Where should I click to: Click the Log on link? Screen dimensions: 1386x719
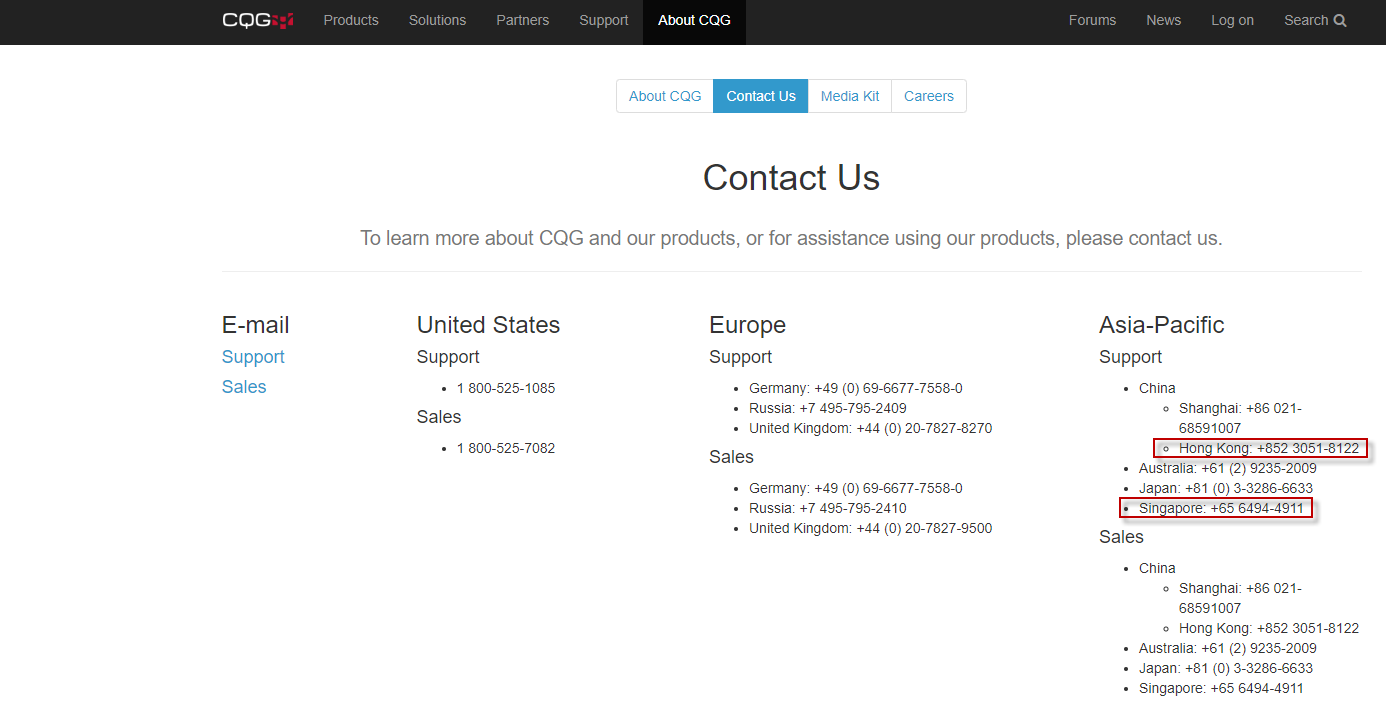click(1232, 20)
